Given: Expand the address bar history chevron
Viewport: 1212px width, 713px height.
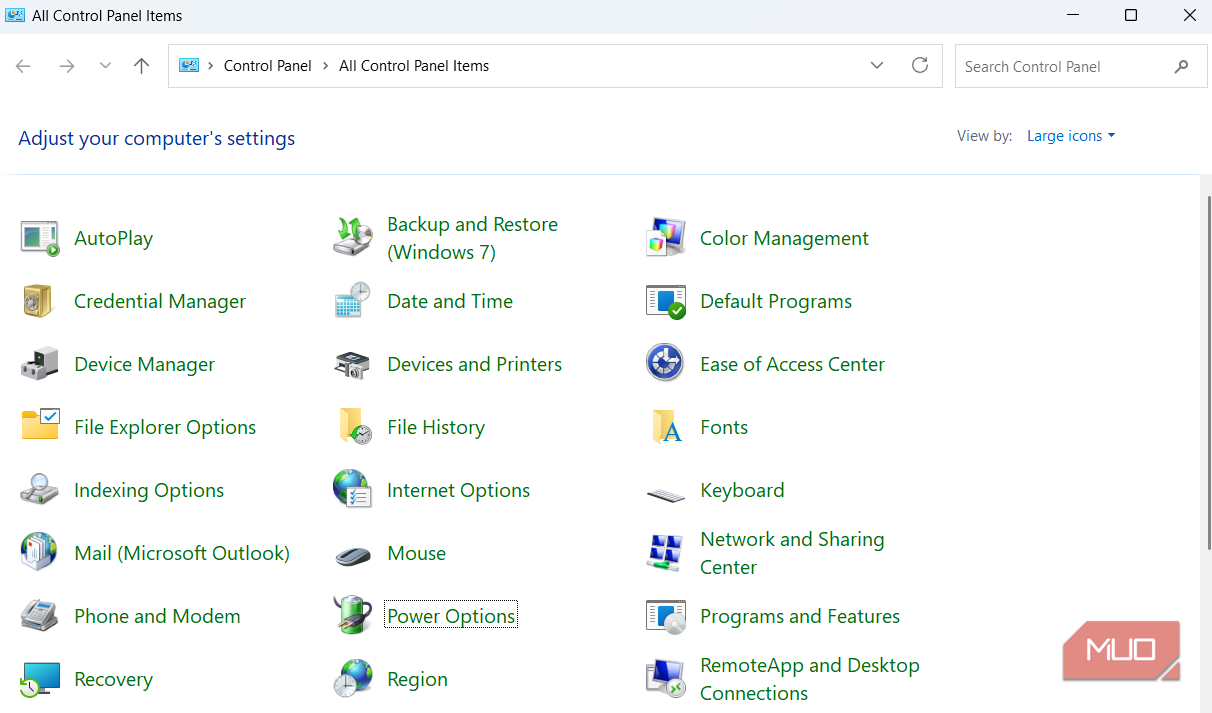Looking at the screenshot, I should click(877, 66).
